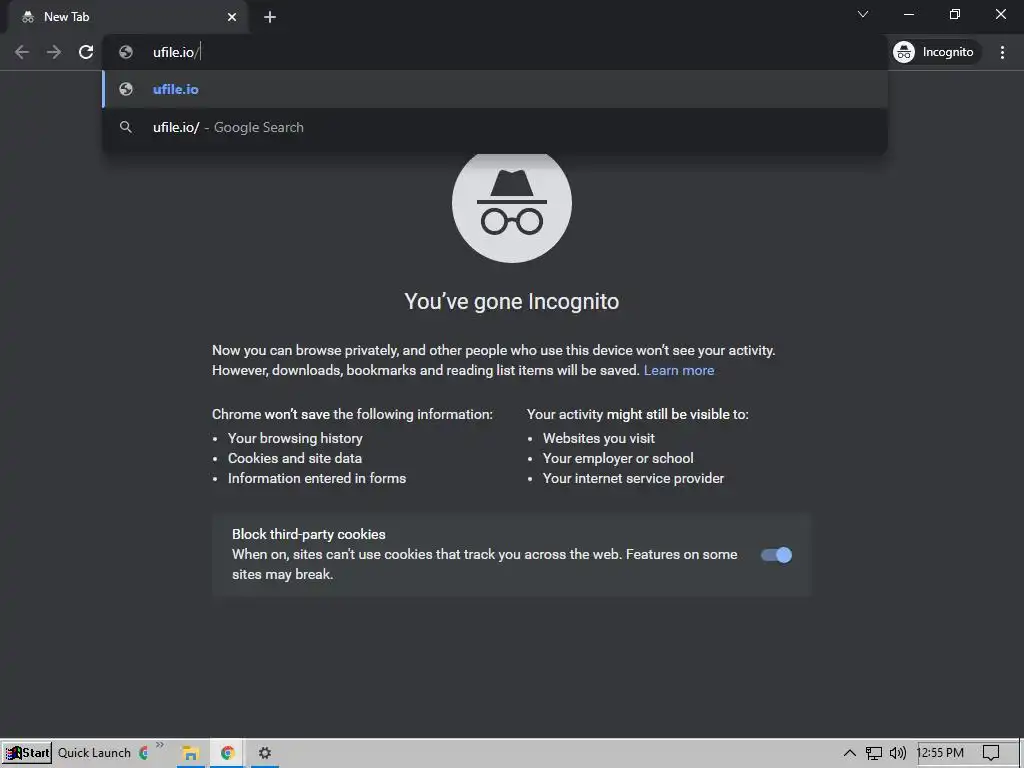
Task: Click the Quick Launch toolbar label
Action: click(94, 753)
